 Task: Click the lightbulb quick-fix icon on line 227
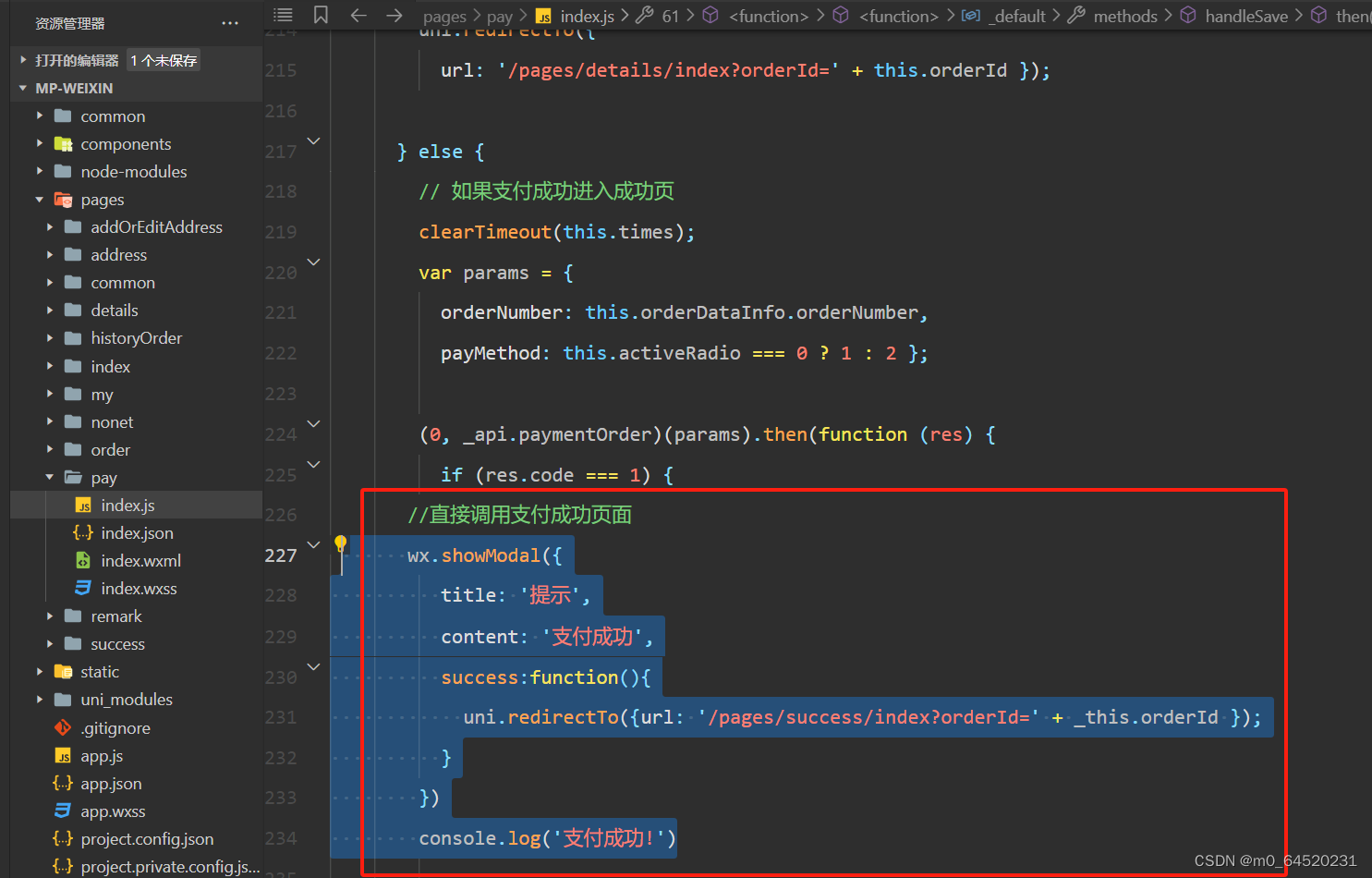(340, 543)
